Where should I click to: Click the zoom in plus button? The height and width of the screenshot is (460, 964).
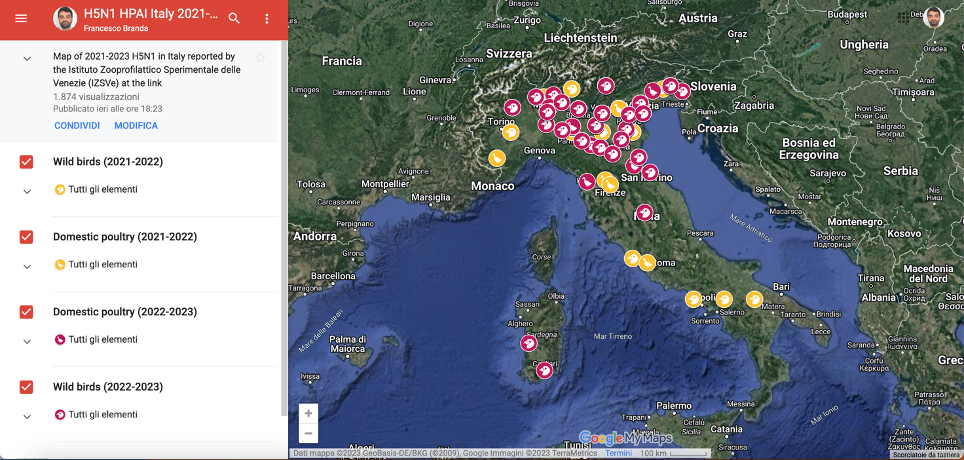click(x=308, y=413)
